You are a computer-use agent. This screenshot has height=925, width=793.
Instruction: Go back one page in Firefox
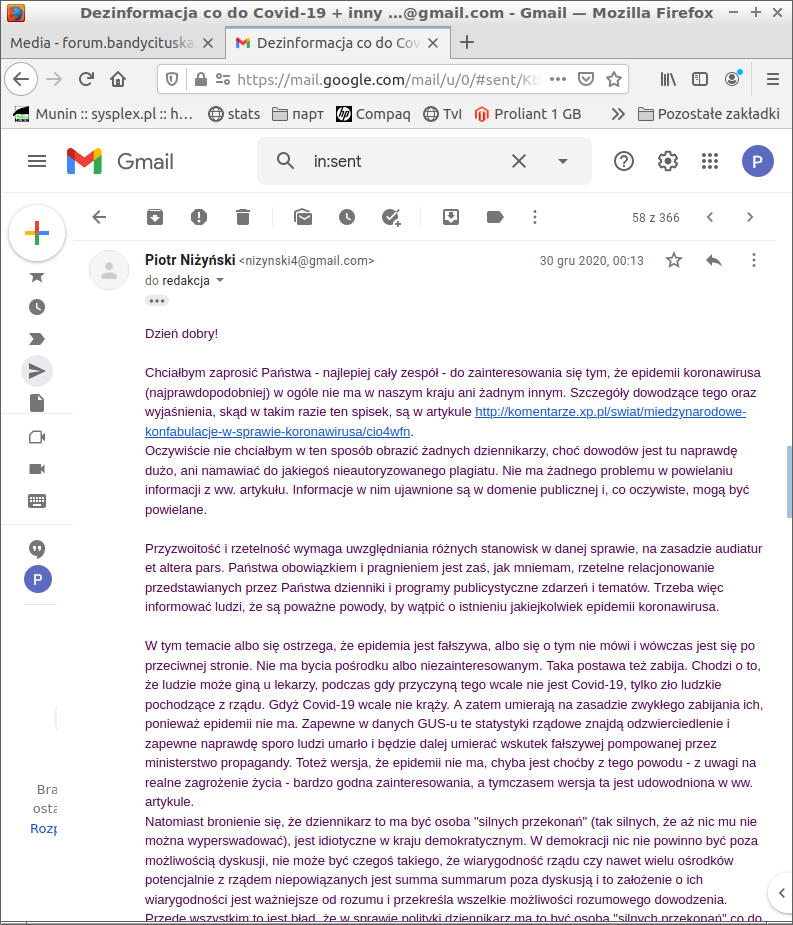pos(21,79)
